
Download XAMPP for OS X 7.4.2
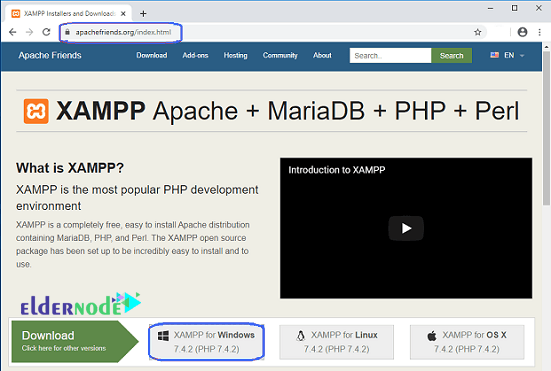pyautogui.click(x=467, y=342)
